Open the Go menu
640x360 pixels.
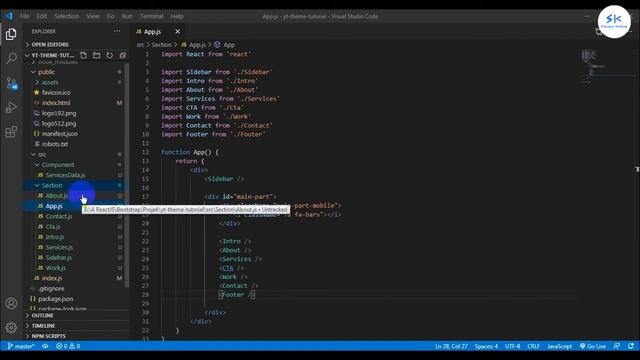pos(111,16)
